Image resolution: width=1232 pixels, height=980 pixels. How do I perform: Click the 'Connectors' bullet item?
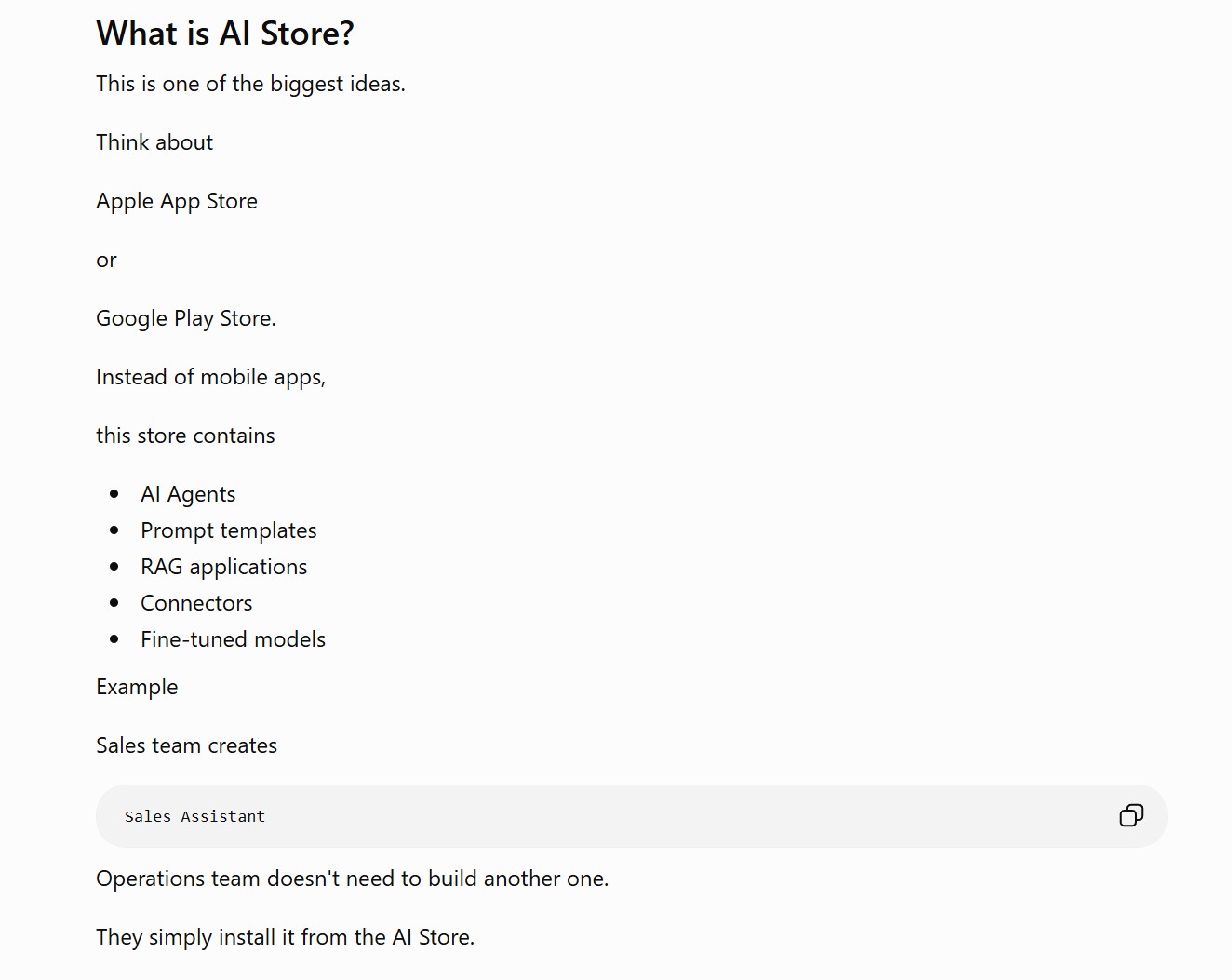[196, 603]
